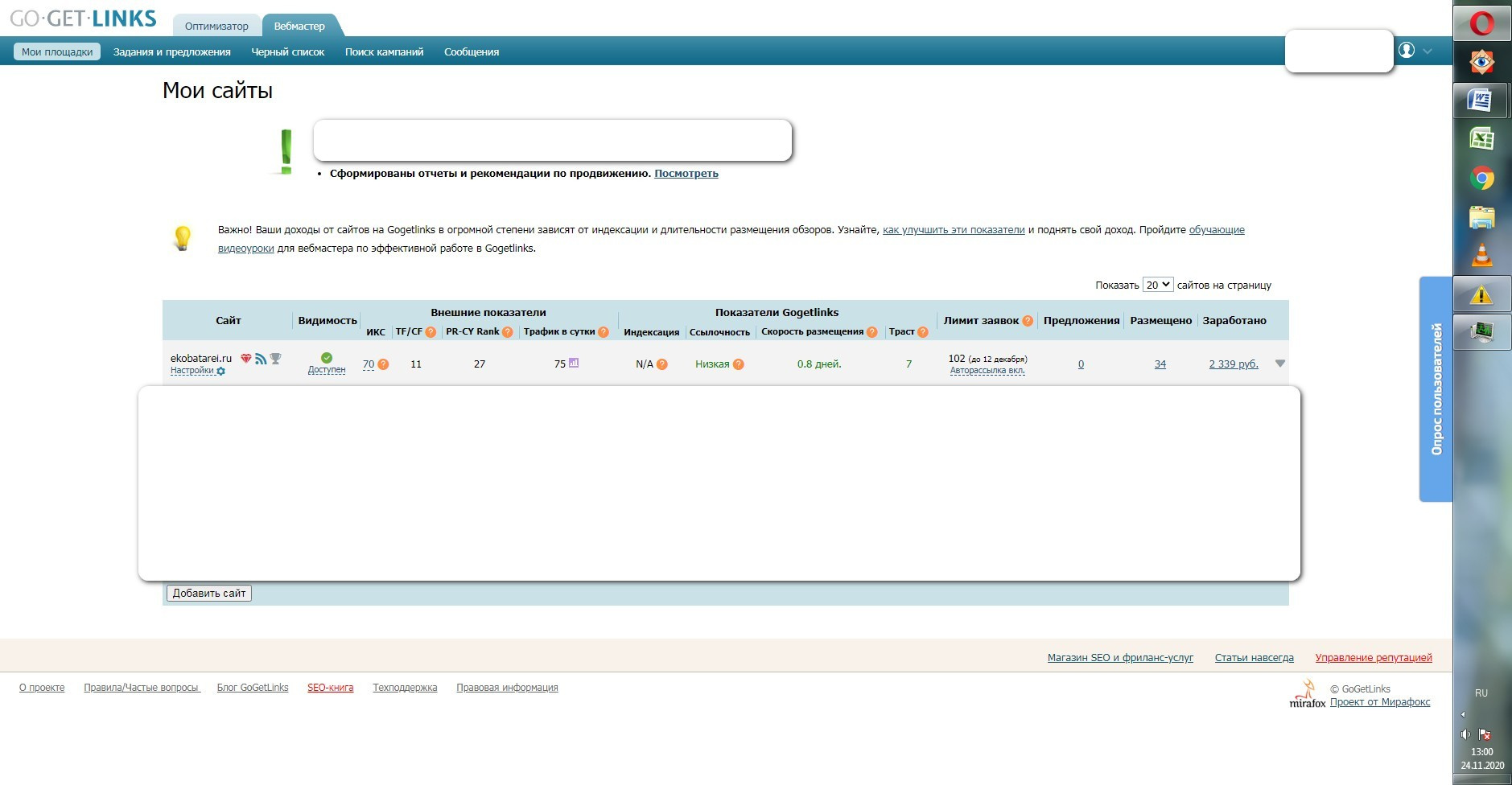Switch to the Оптимизатор tab
Image resolution: width=1512 pixels, height=785 pixels.
216,26
